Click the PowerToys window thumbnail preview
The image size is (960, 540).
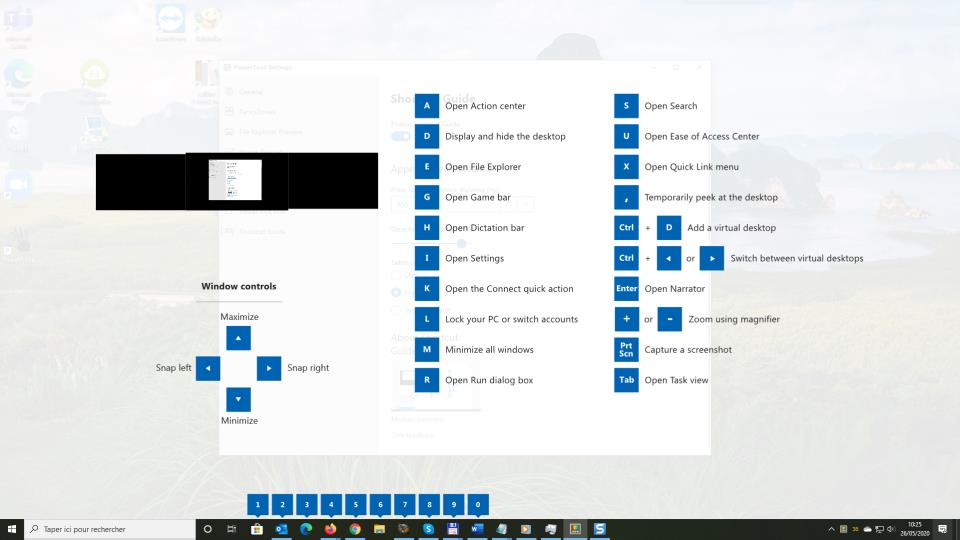pos(236,180)
